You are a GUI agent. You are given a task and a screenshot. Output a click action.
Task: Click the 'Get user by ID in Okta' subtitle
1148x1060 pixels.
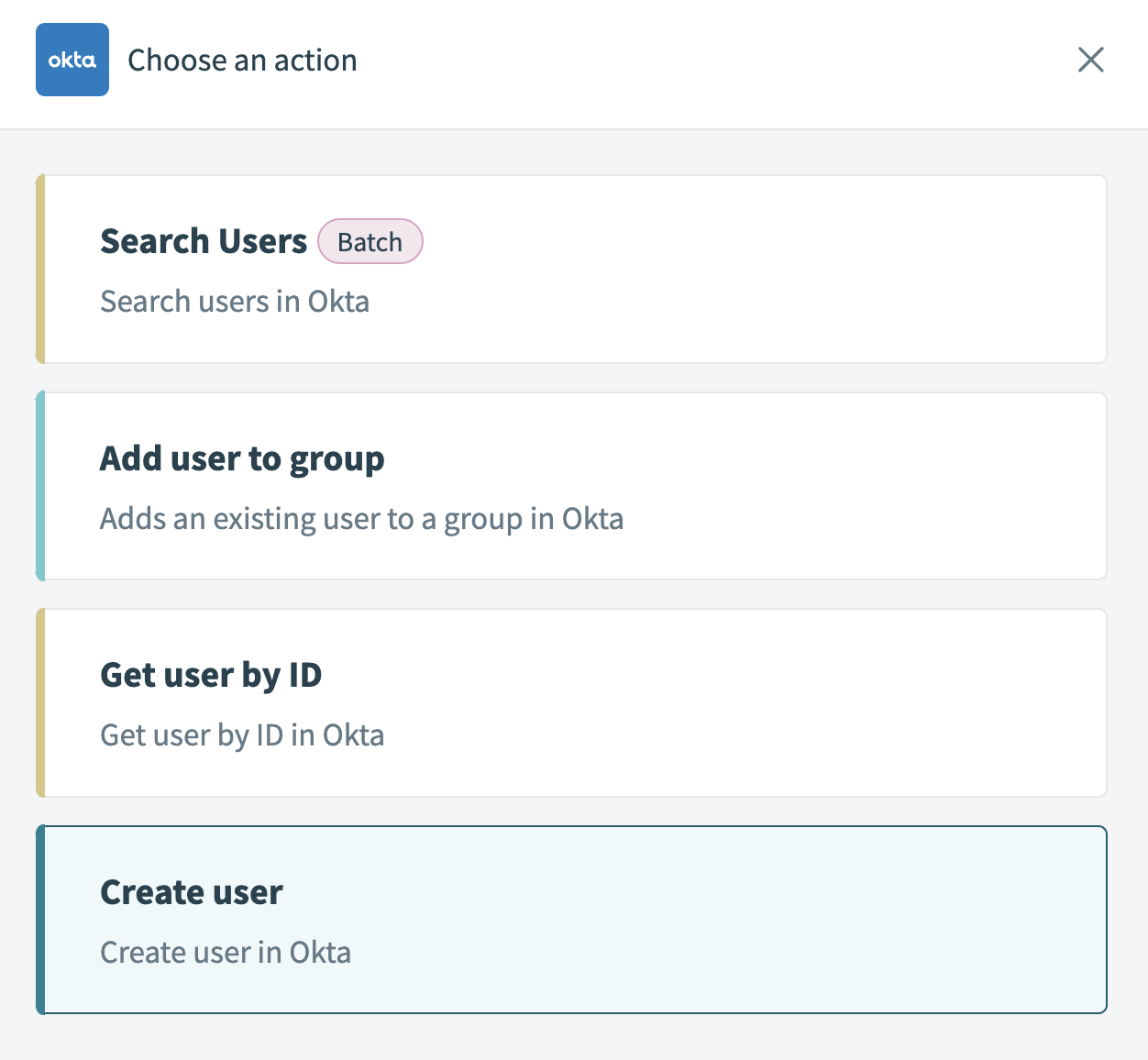pos(241,734)
